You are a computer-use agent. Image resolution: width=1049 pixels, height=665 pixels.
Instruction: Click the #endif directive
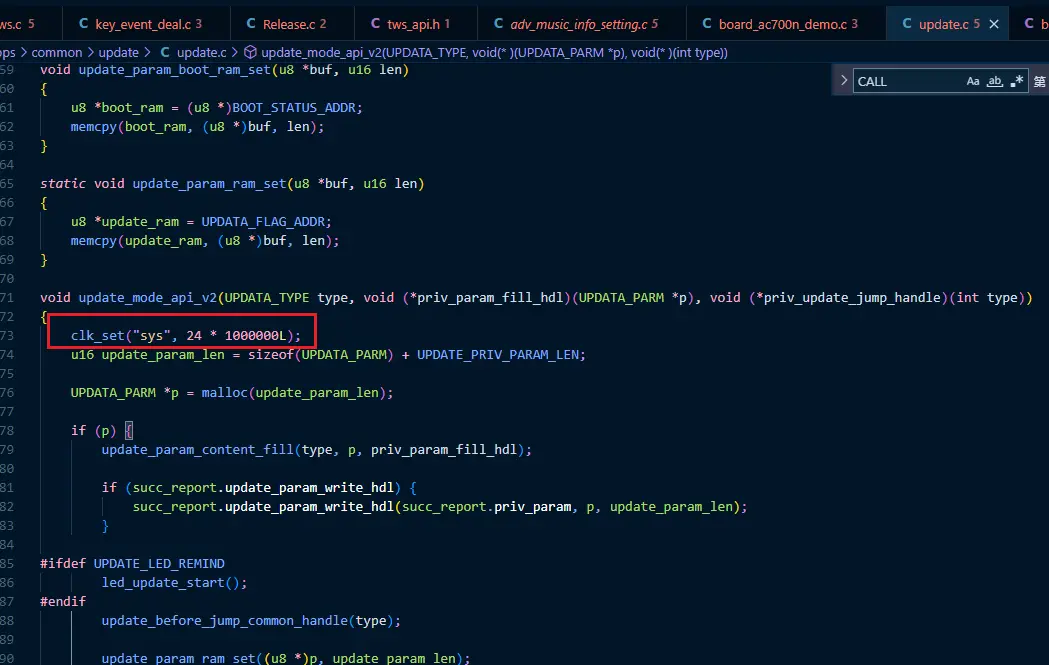63,601
